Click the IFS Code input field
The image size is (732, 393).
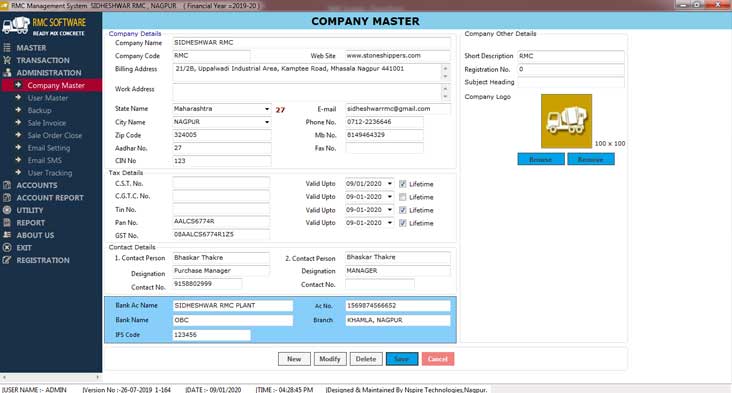click(211, 335)
